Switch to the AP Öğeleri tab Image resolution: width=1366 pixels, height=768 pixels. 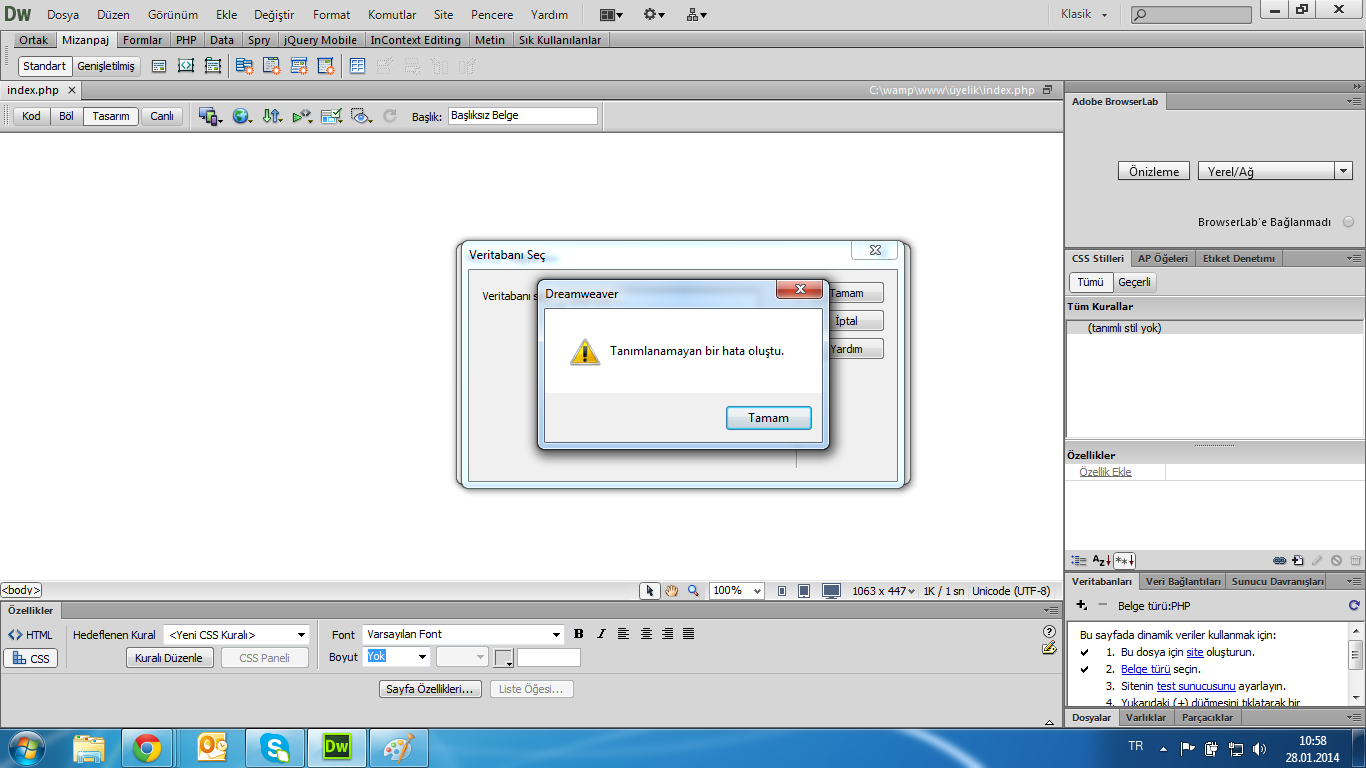point(1163,258)
